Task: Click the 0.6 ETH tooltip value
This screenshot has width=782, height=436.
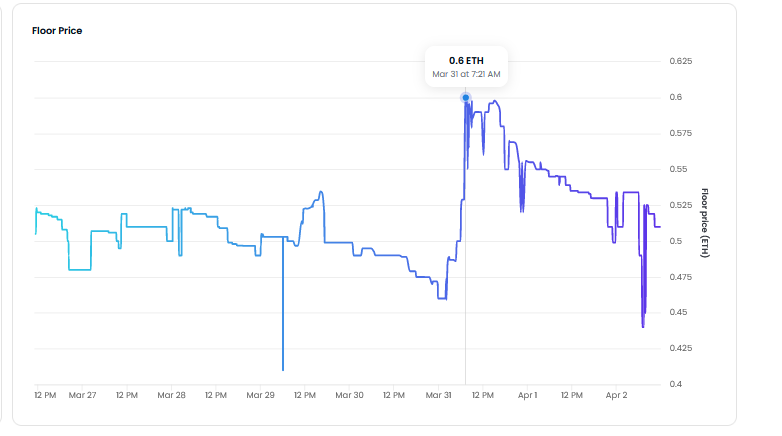Action: point(466,61)
